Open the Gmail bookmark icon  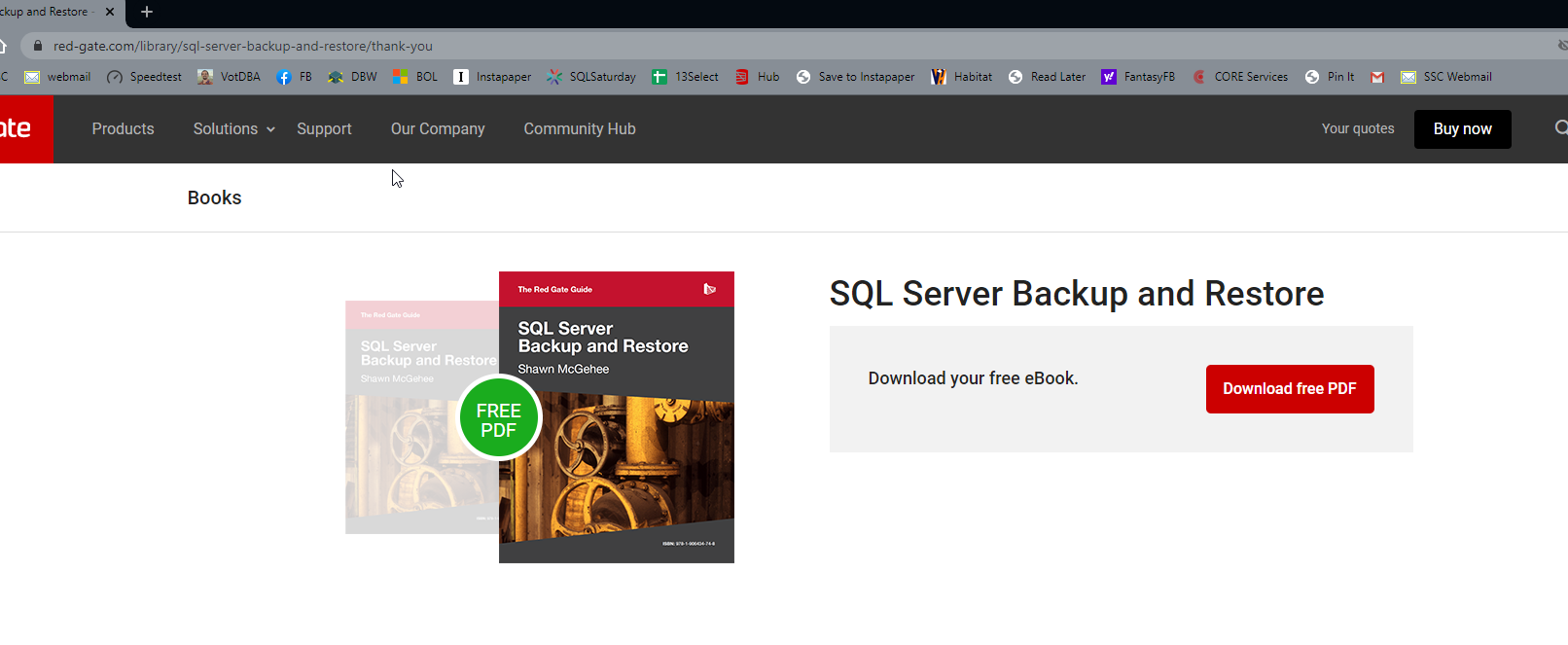(1377, 77)
